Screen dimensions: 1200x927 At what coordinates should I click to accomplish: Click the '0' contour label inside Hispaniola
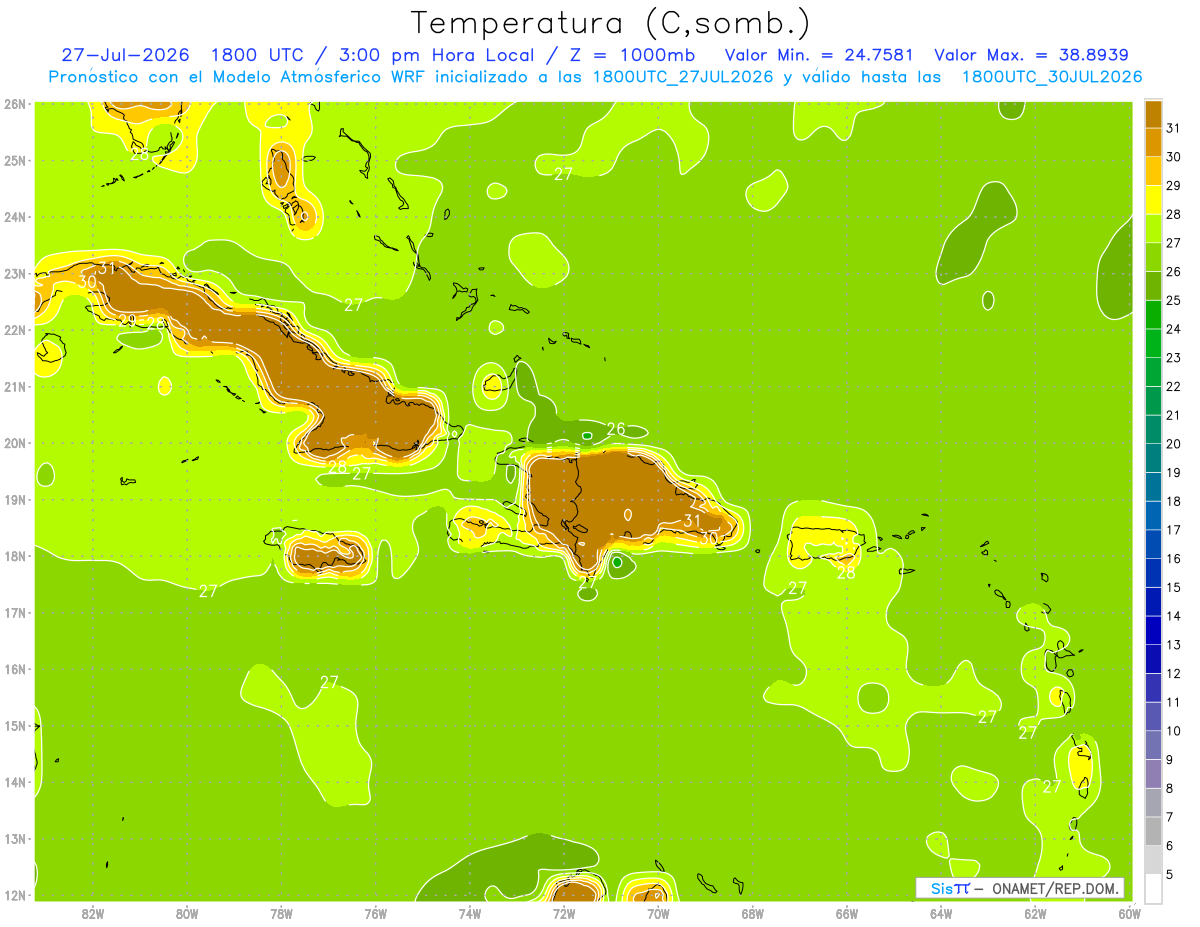coord(627,515)
